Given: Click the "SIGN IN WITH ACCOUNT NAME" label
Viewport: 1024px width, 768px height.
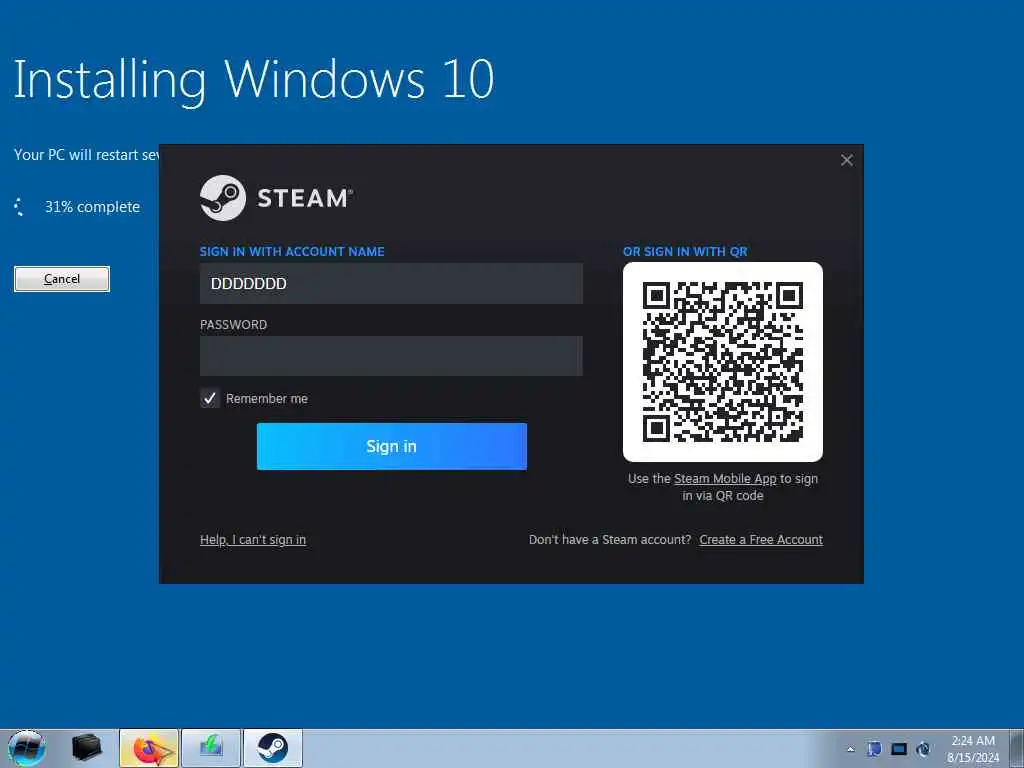Looking at the screenshot, I should click(292, 251).
